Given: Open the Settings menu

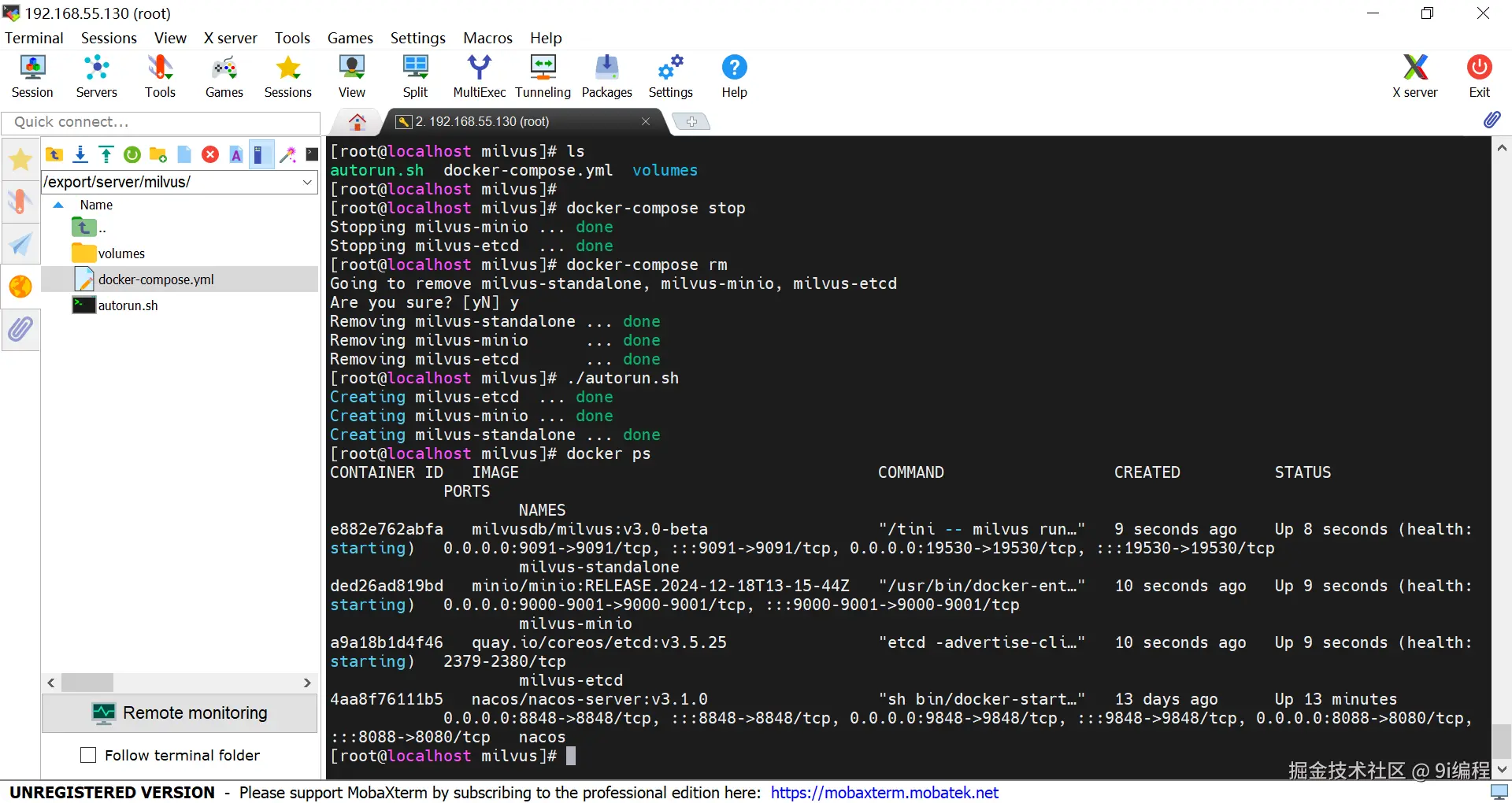Looking at the screenshot, I should click(417, 38).
